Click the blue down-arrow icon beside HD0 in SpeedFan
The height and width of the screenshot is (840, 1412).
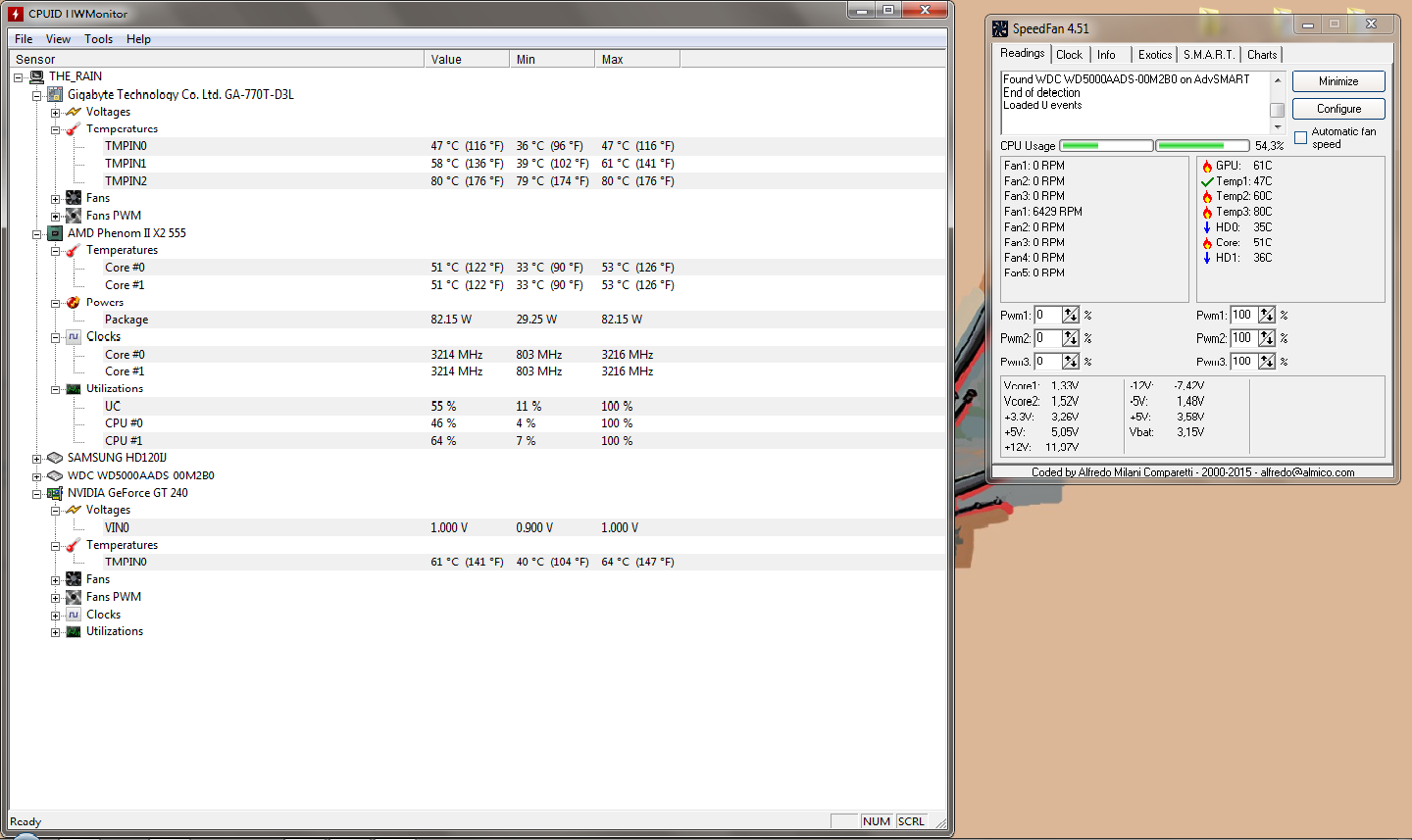click(x=1207, y=227)
